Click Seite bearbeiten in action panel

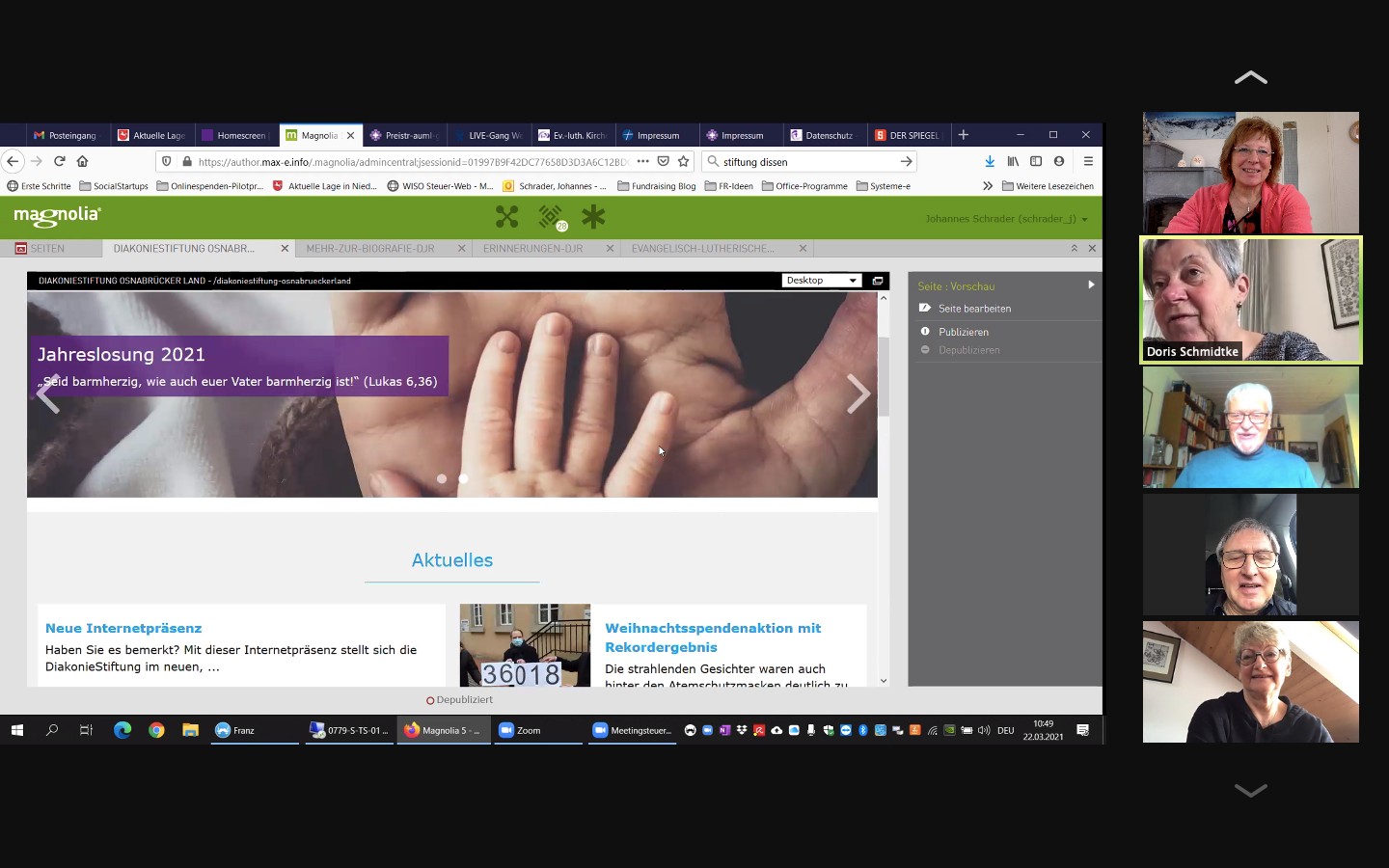click(974, 309)
